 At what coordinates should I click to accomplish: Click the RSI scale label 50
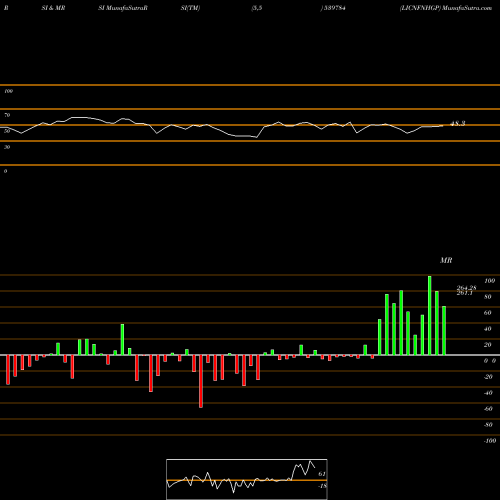[x=7, y=131]
